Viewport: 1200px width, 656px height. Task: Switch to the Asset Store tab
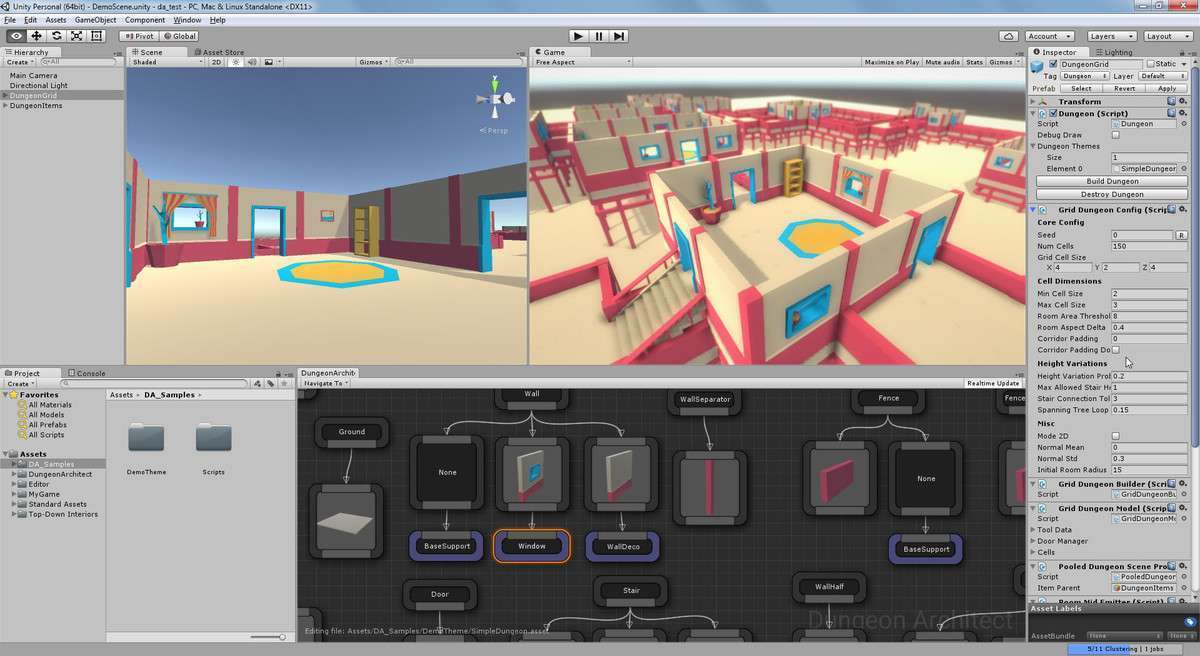pyautogui.click(x=219, y=52)
